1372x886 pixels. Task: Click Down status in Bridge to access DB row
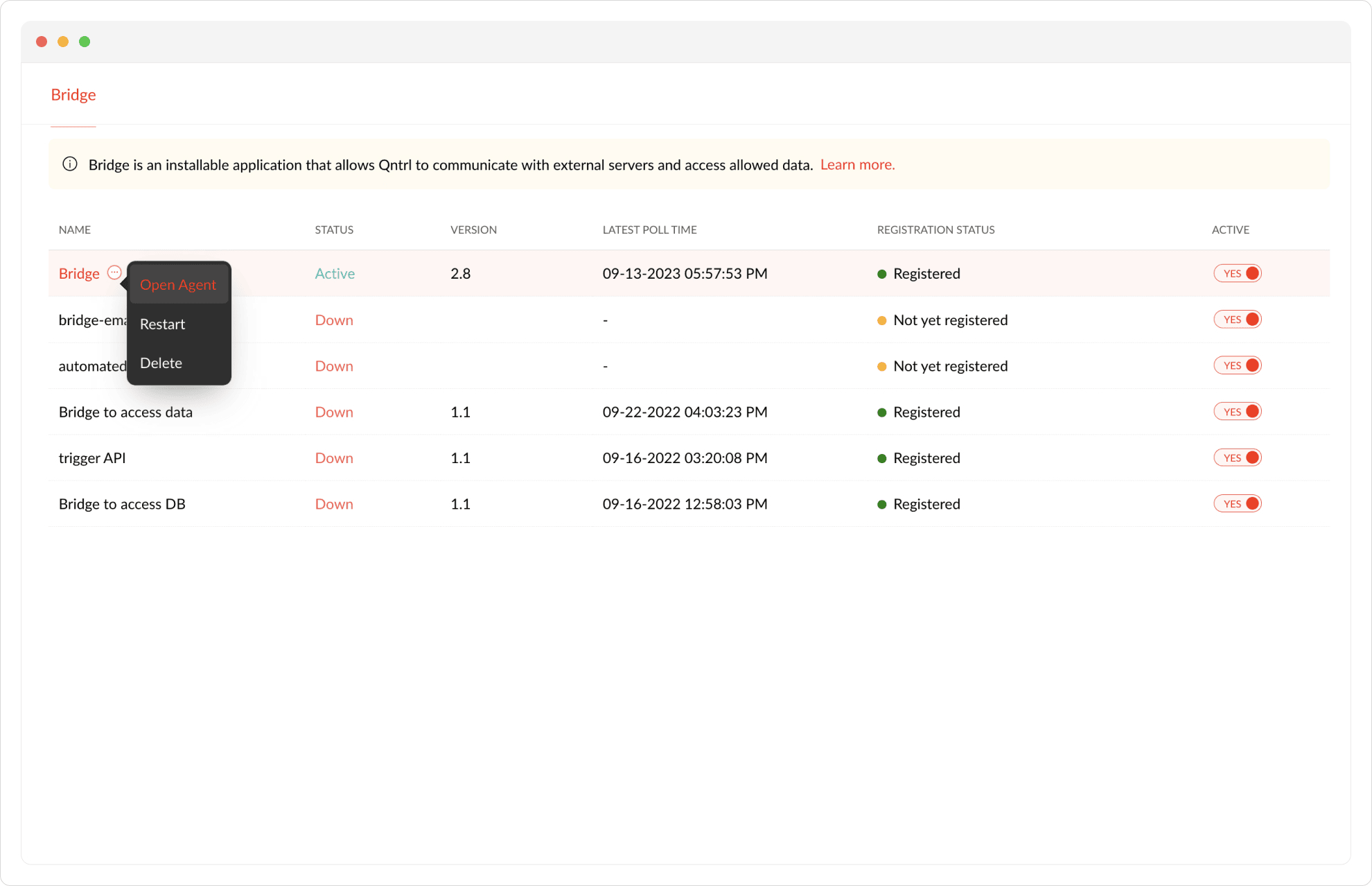point(334,505)
